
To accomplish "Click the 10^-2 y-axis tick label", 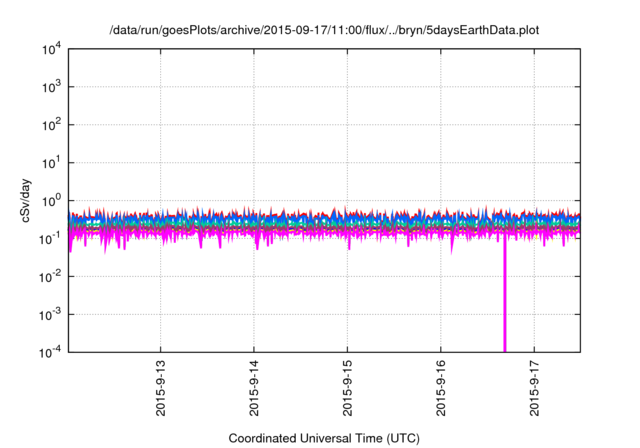I will coord(50,277).
